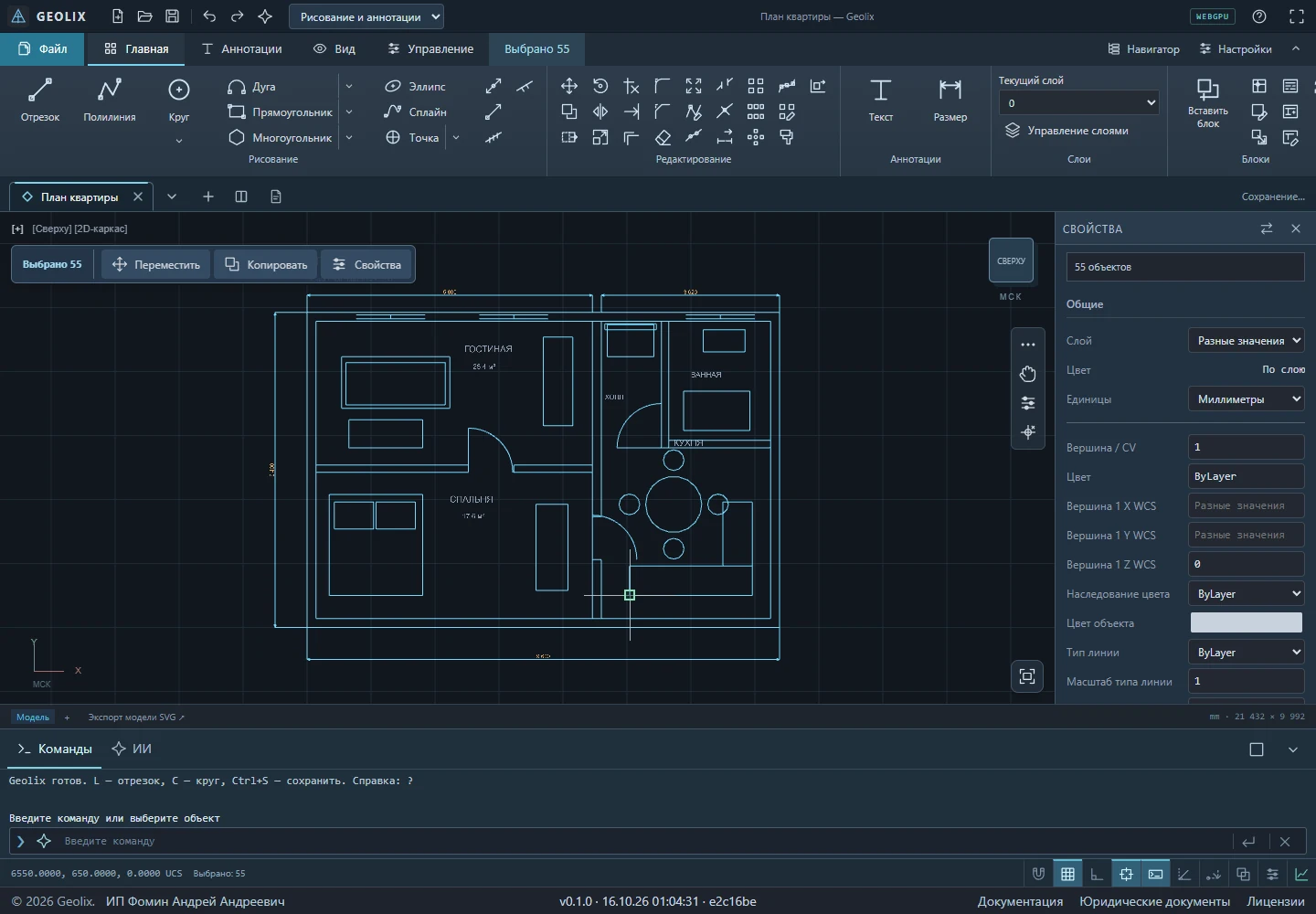Open the Файл menu

tap(43, 49)
